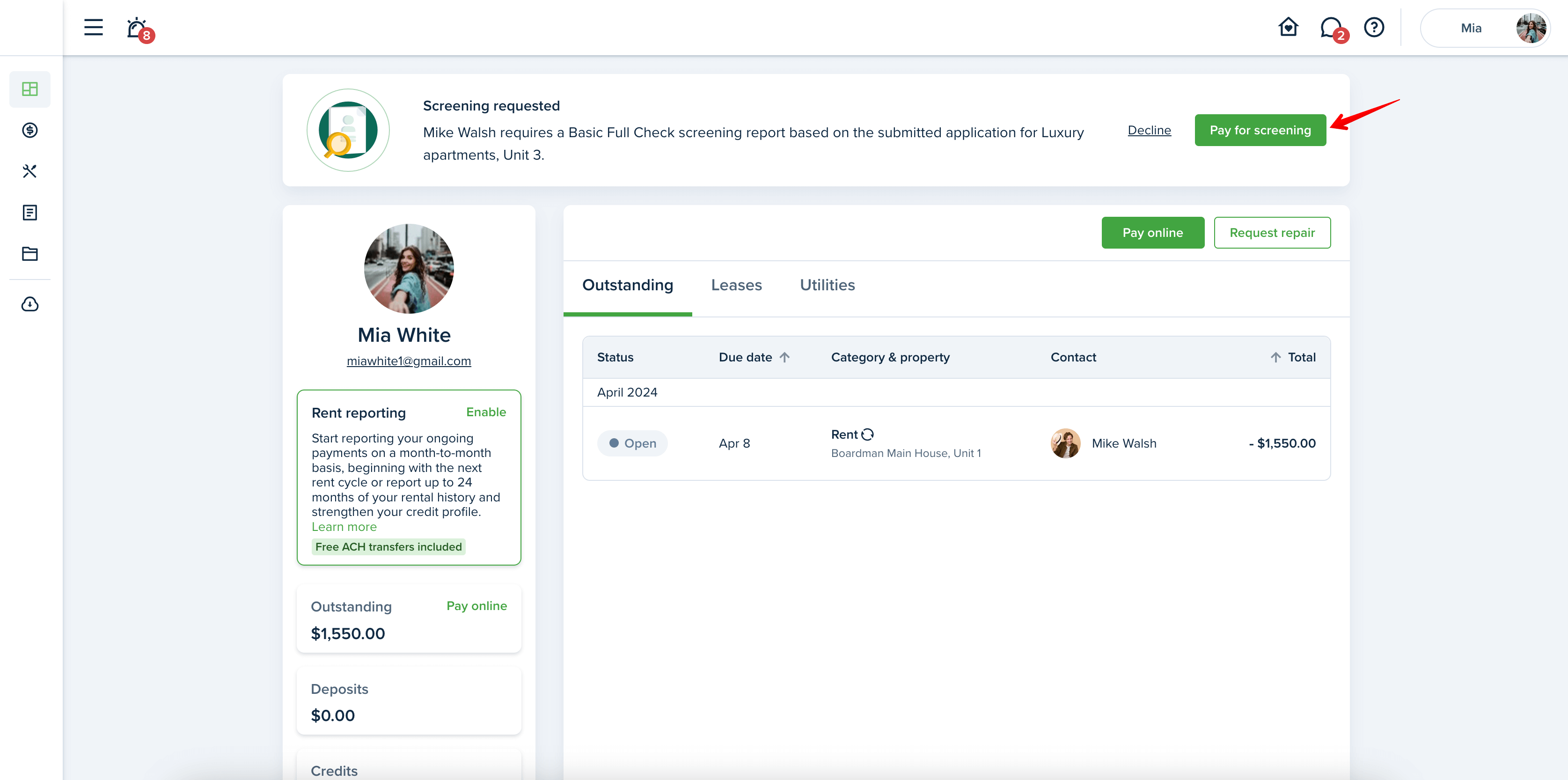Click Request repair button
1568x780 pixels.
point(1272,233)
